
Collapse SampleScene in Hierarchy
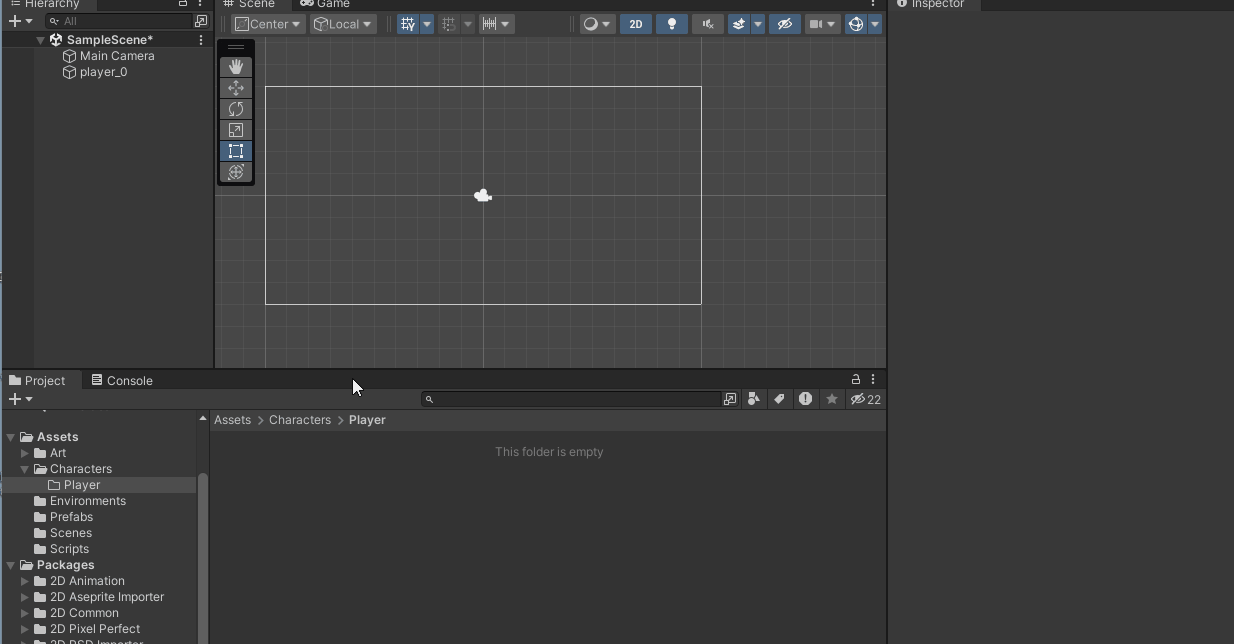click(40, 40)
